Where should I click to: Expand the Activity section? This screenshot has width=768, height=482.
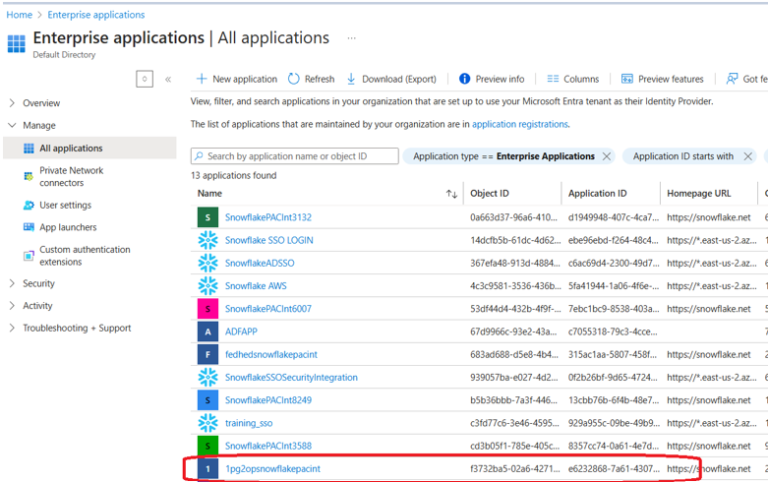(x=12, y=306)
